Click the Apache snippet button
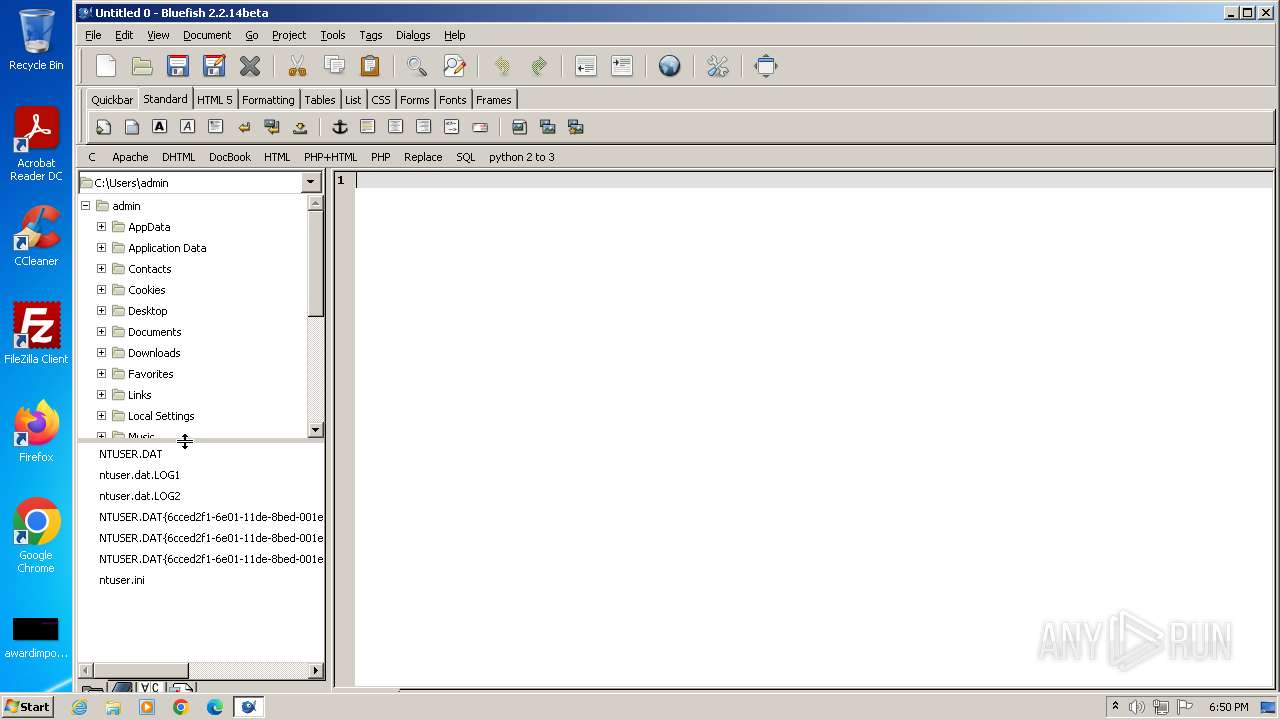 [x=130, y=157]
